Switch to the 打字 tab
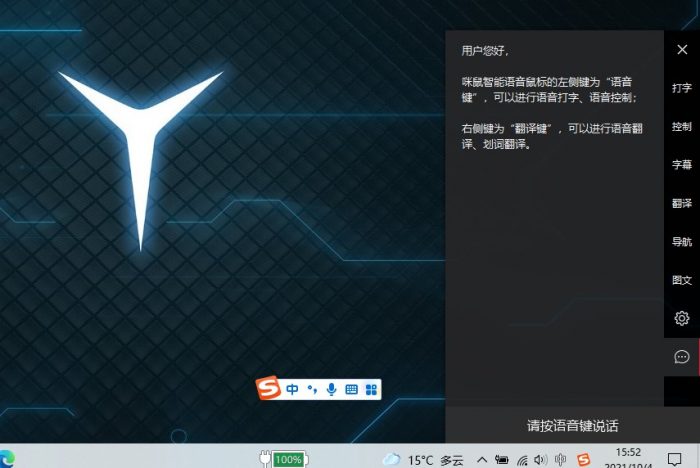700x468 pixels. pos(682,88)
